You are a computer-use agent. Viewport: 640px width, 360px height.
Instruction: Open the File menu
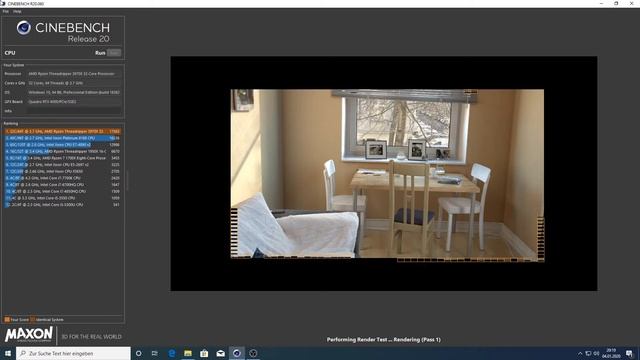pyautogui.click(x=5, y=11)
